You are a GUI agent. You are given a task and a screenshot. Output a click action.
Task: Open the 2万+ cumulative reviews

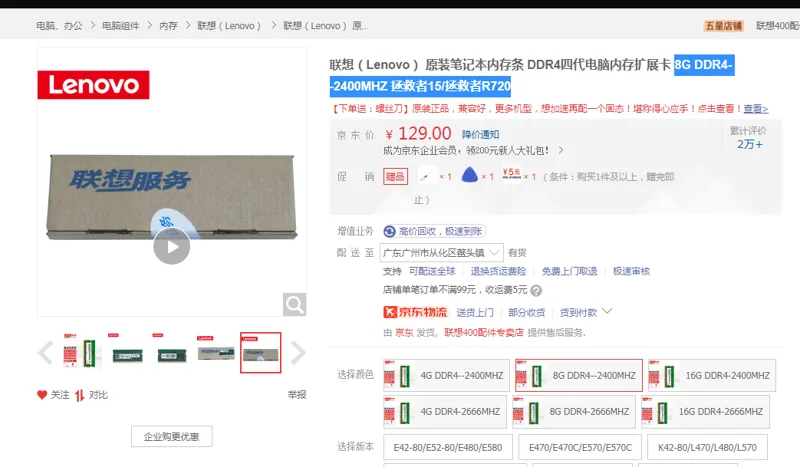click(749, 144)
